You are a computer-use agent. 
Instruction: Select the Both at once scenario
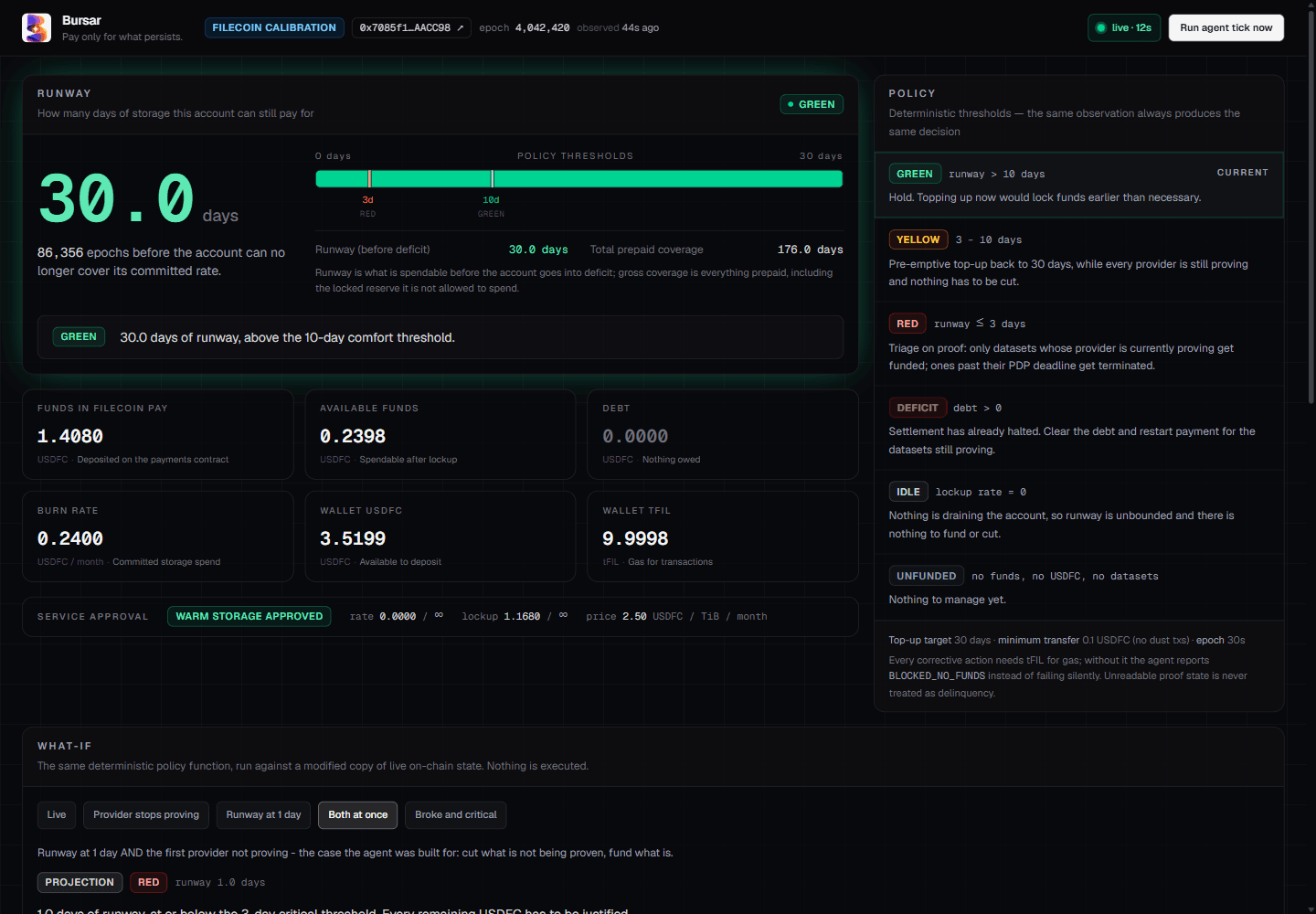357,815
